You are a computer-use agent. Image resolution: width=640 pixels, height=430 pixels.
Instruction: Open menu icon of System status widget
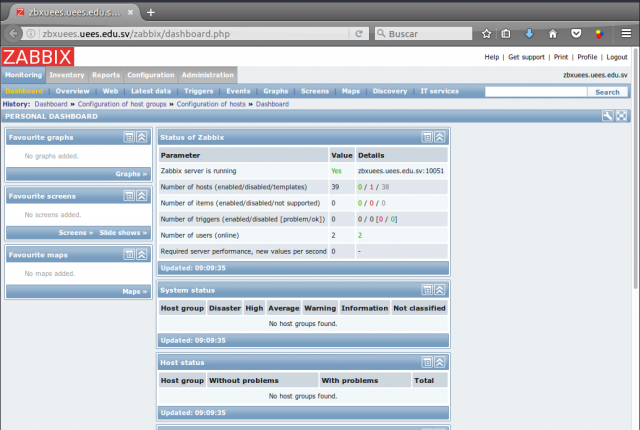[x=427, y=290]
